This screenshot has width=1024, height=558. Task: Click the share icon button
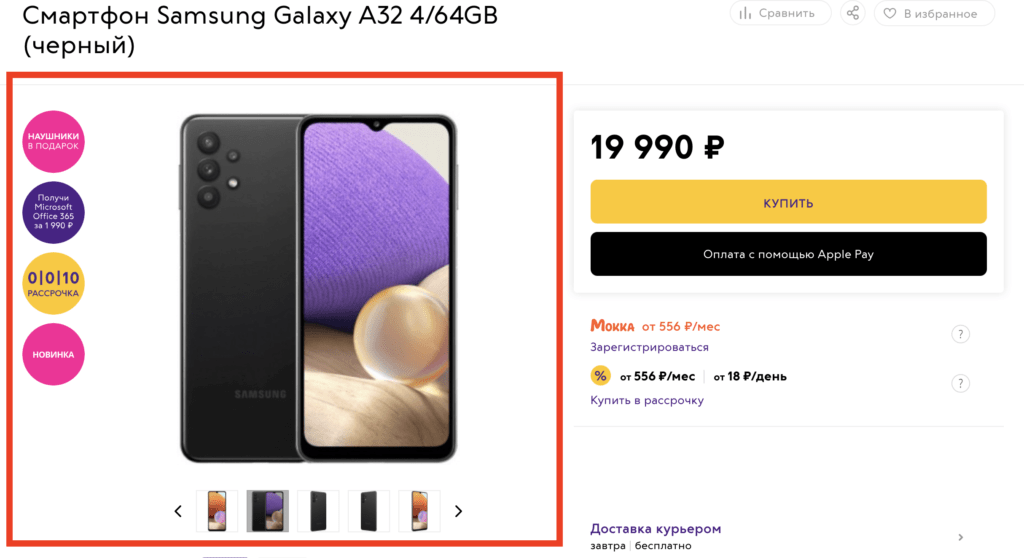852,13
